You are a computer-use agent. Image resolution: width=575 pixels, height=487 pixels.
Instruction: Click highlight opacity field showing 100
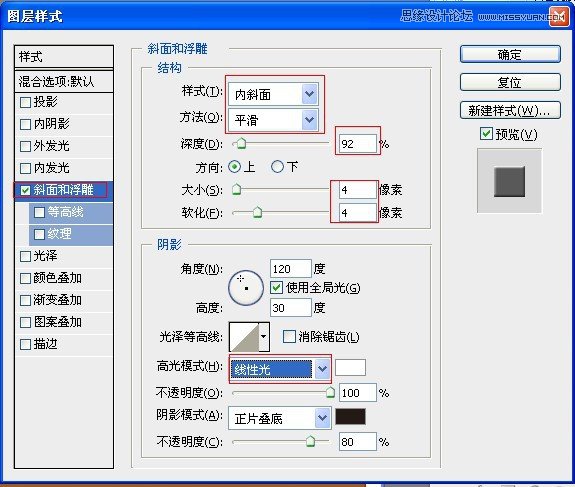(x=358, y=393)
